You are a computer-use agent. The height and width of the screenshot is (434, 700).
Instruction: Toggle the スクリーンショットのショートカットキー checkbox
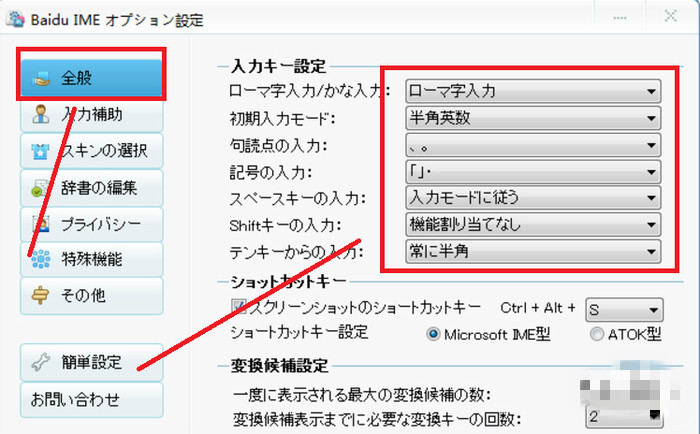[239, 307]
